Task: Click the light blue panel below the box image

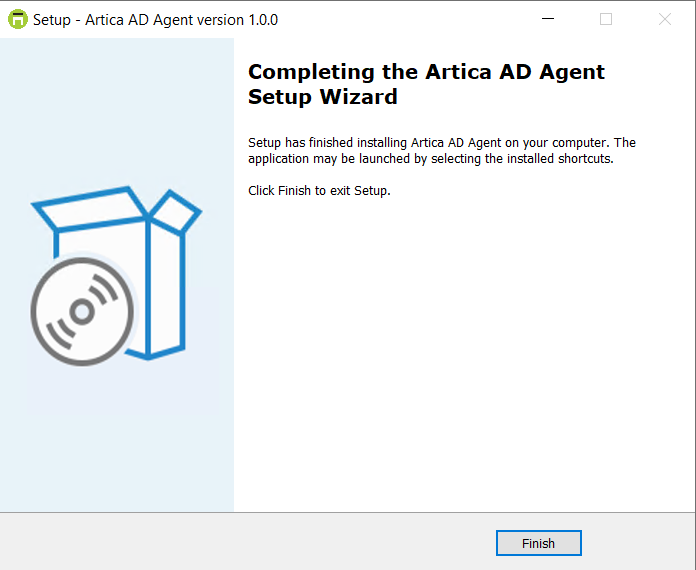Action: click(x=117, y=440)
